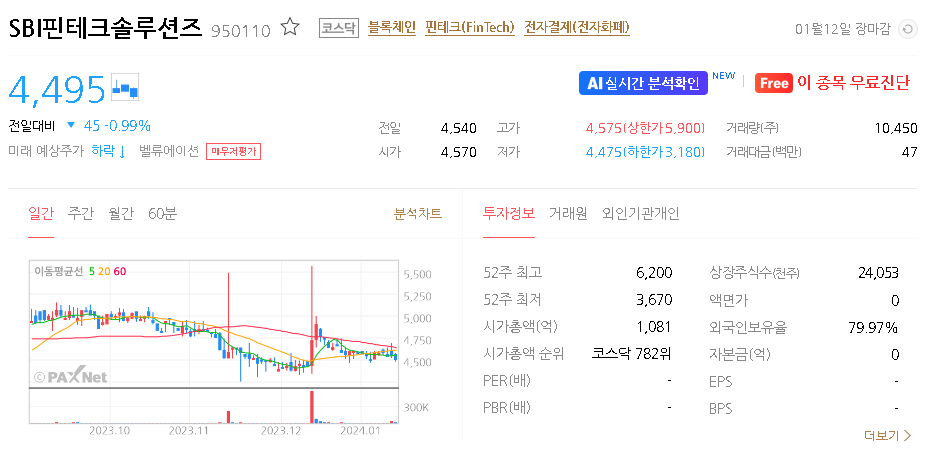Click the 이동평균선 20 legend value
The width and height of the screenshot is (928, 461).
(104, 272)
